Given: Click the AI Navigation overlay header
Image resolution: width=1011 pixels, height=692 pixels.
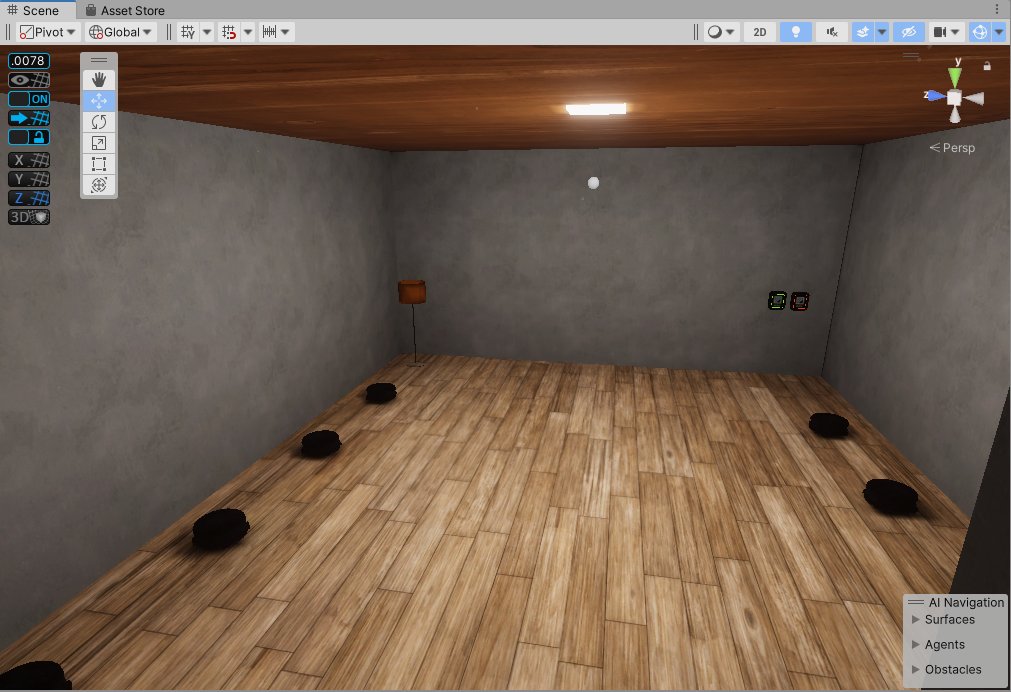Looking at the screenshot, I should (x=956, y=602).
